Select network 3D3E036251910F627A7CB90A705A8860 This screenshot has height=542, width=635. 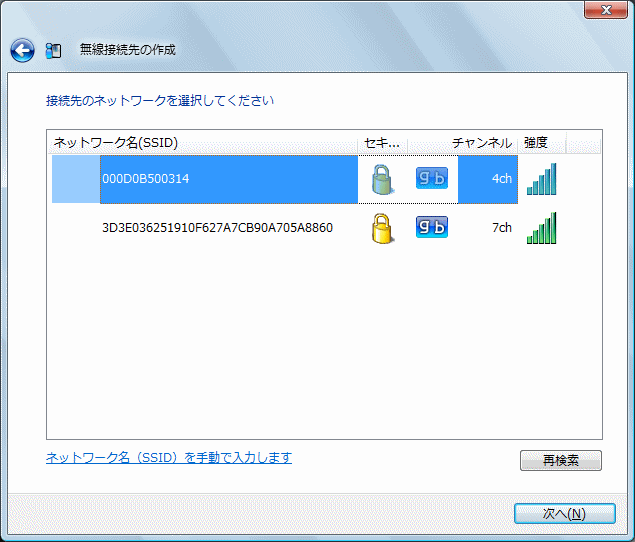tap(217, 228)
